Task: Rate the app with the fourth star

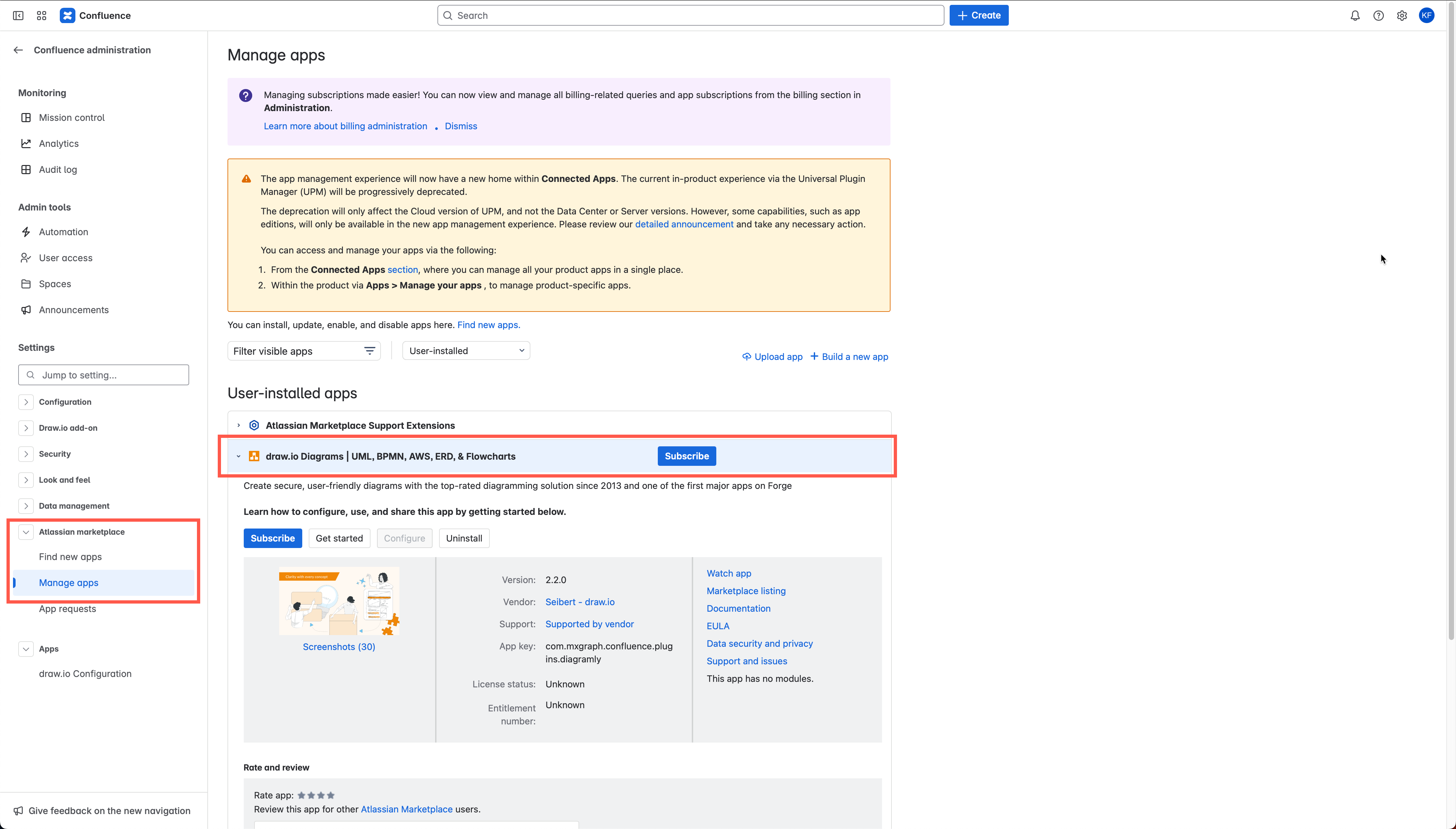Action: pos(331,795)
